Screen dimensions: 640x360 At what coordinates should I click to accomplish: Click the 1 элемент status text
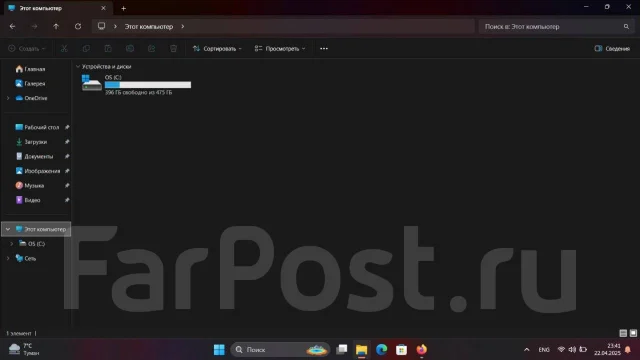[x=19, y=333]
